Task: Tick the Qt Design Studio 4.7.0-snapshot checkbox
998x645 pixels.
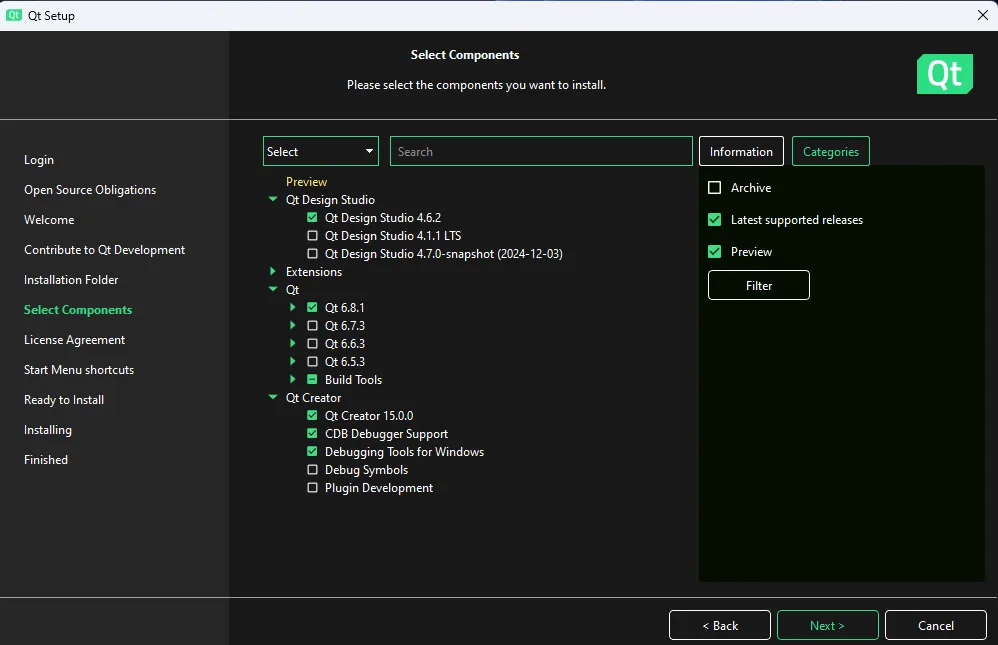Action: tap(312, 253)
